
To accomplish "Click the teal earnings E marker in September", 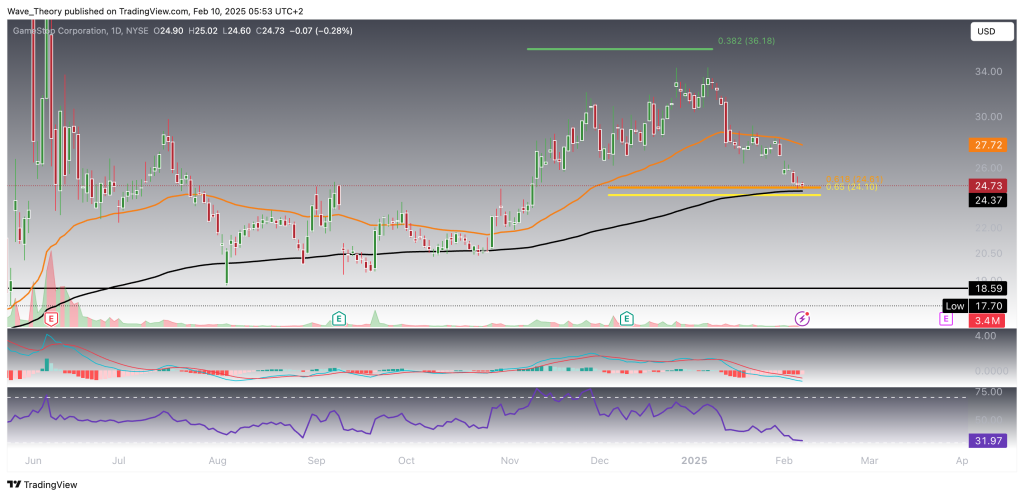I will tap(338, 319).
